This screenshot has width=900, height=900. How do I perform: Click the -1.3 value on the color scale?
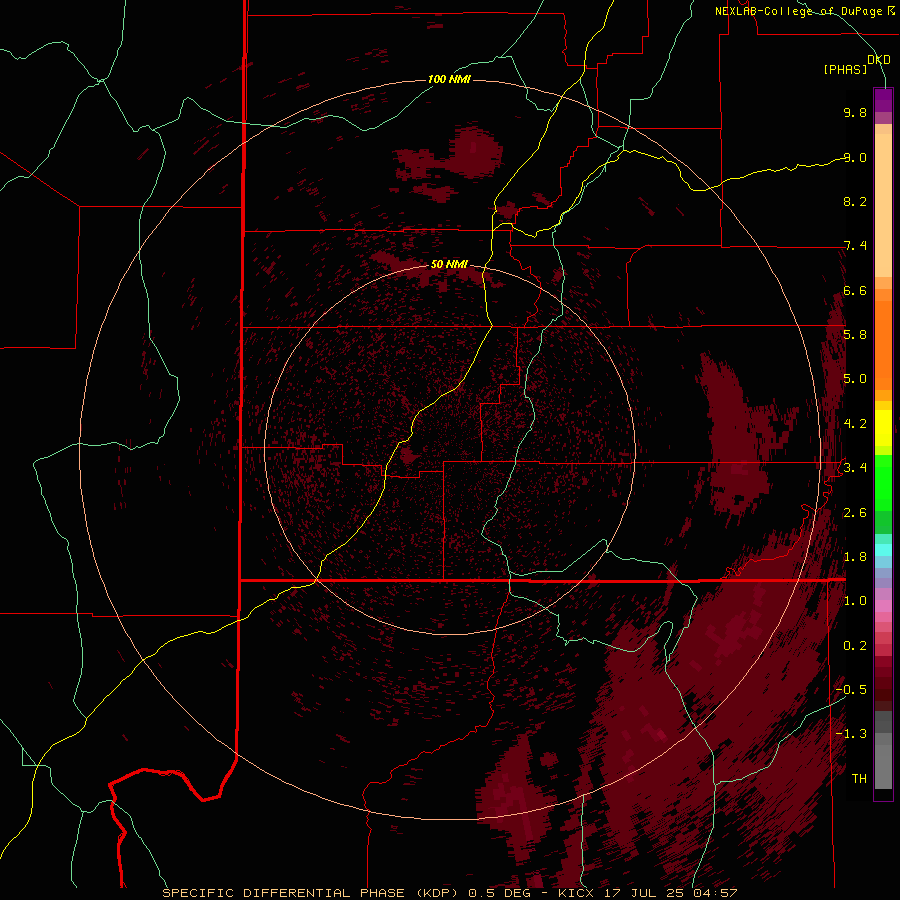point(851,734)
